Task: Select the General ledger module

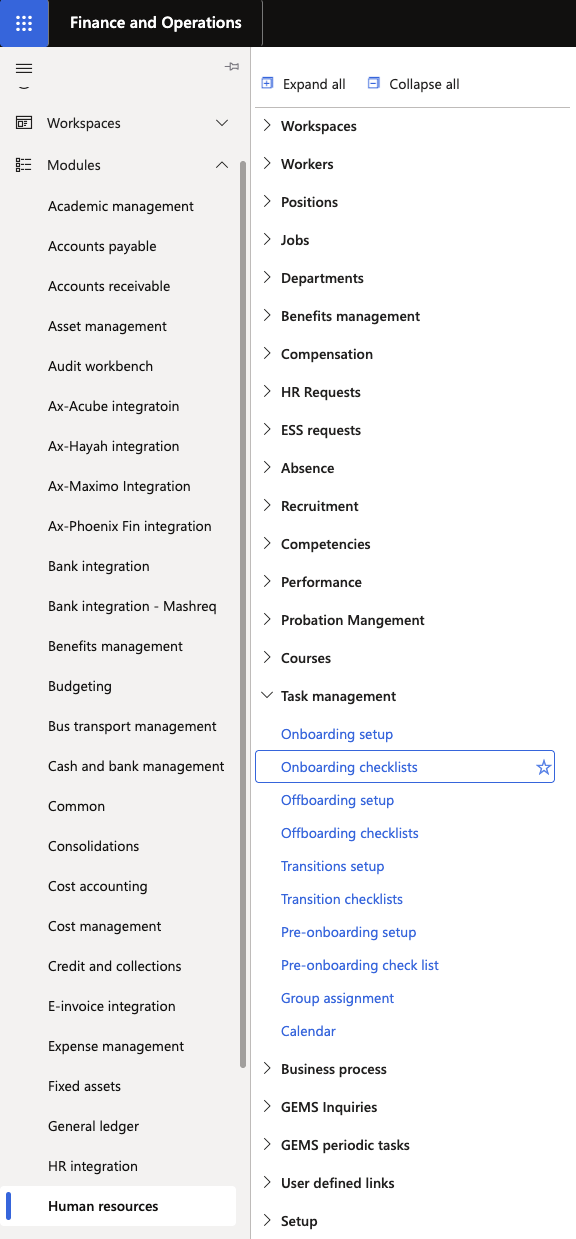Action: point(94,1126)
